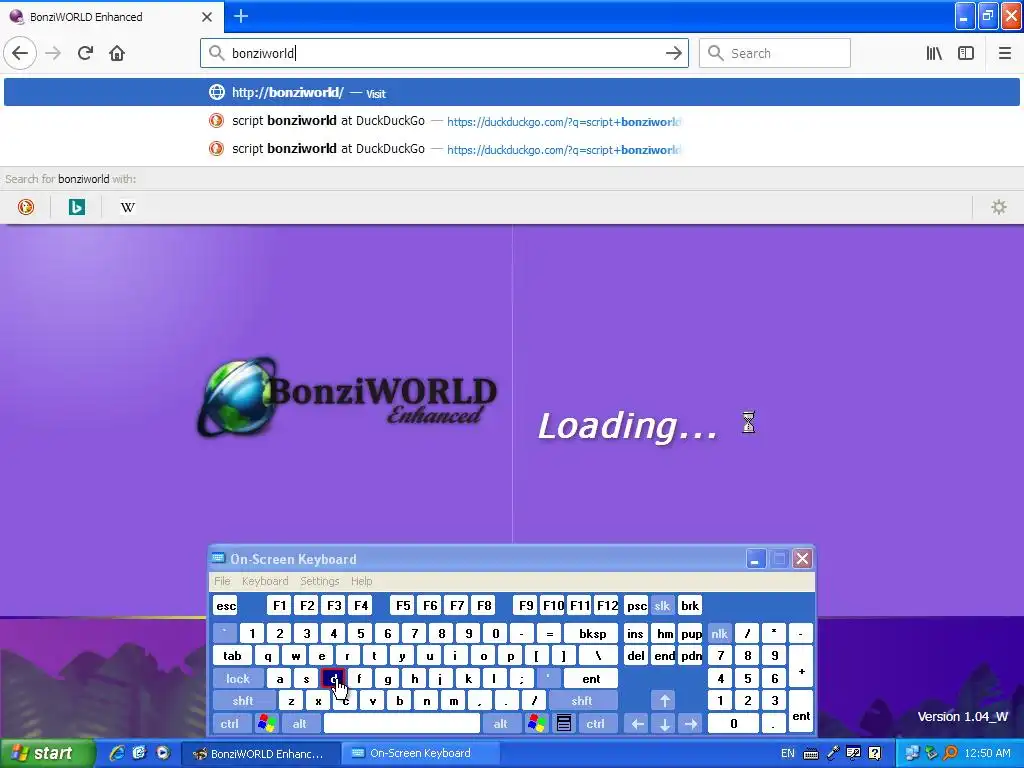Image resolution: width=1024 pixels, height=768 pixels.
Task: Search with the DuckDuckGo one-off icon
Action: [25, 207]
